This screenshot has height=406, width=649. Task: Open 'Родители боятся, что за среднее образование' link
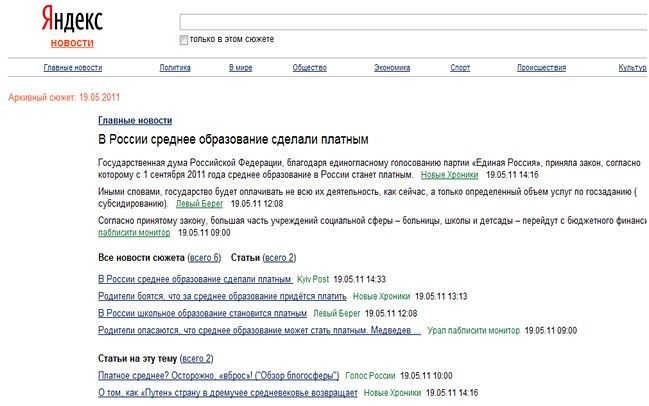click(x=222, y=296)
